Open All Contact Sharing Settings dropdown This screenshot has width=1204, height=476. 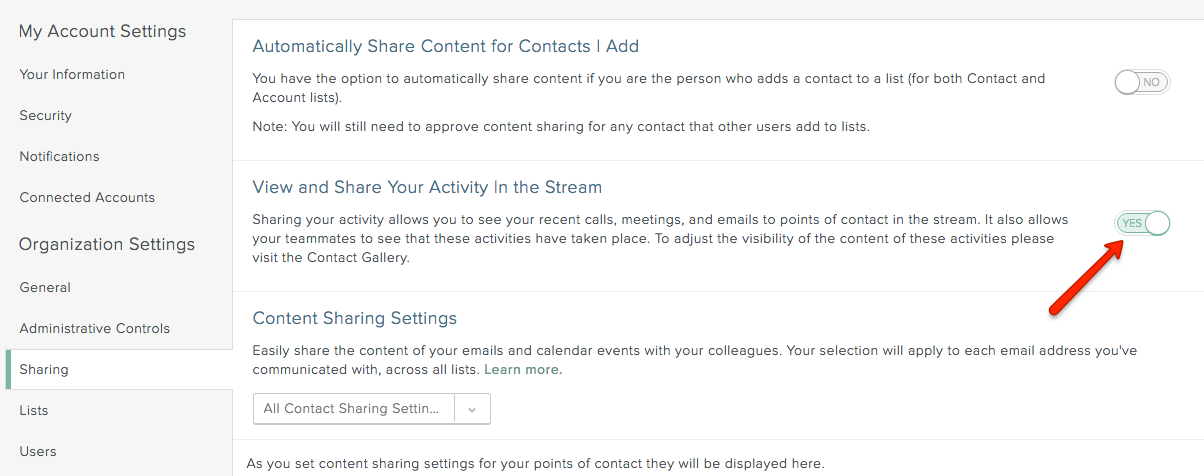(x=371, y=408)
